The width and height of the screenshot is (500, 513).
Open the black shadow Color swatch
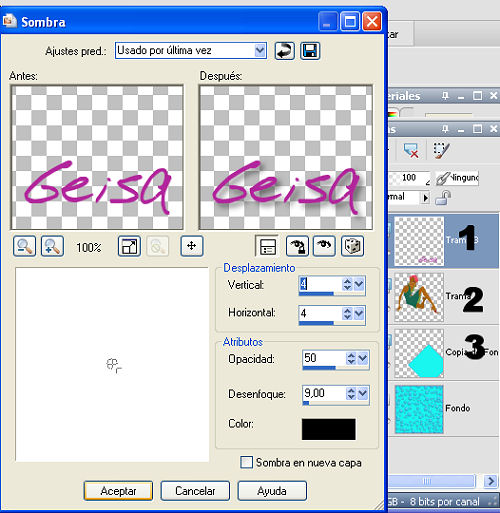click(329, 429)
